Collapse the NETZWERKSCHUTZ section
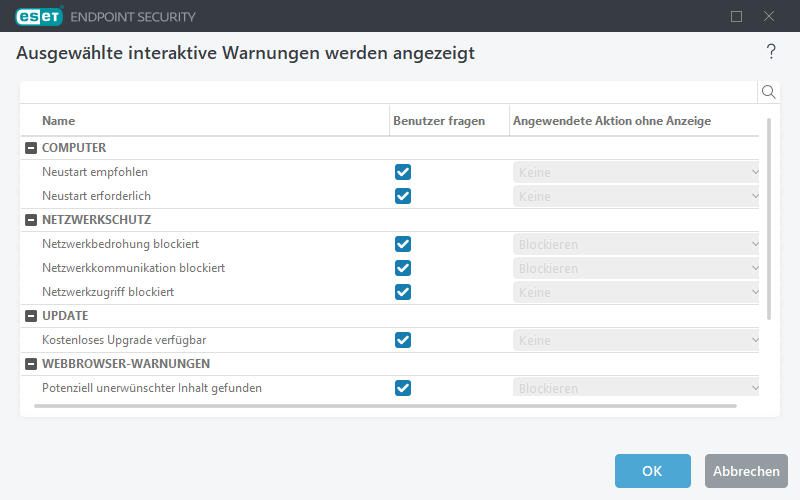The height and width of the screenshot is (500, 800). tap(31, 220)
